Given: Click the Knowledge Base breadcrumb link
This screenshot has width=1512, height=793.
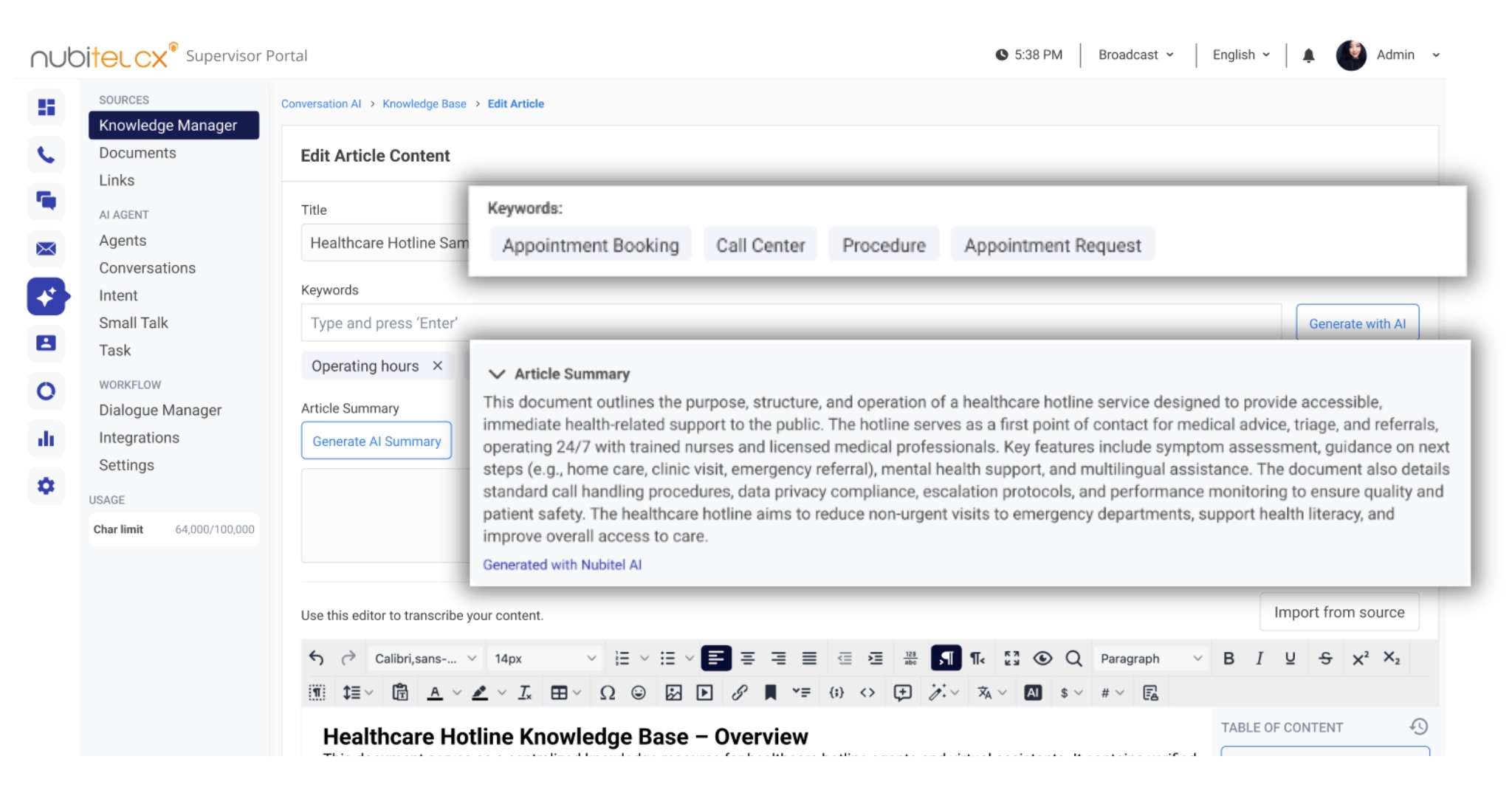Looking at the screenshot, I should tap(424, 104).
